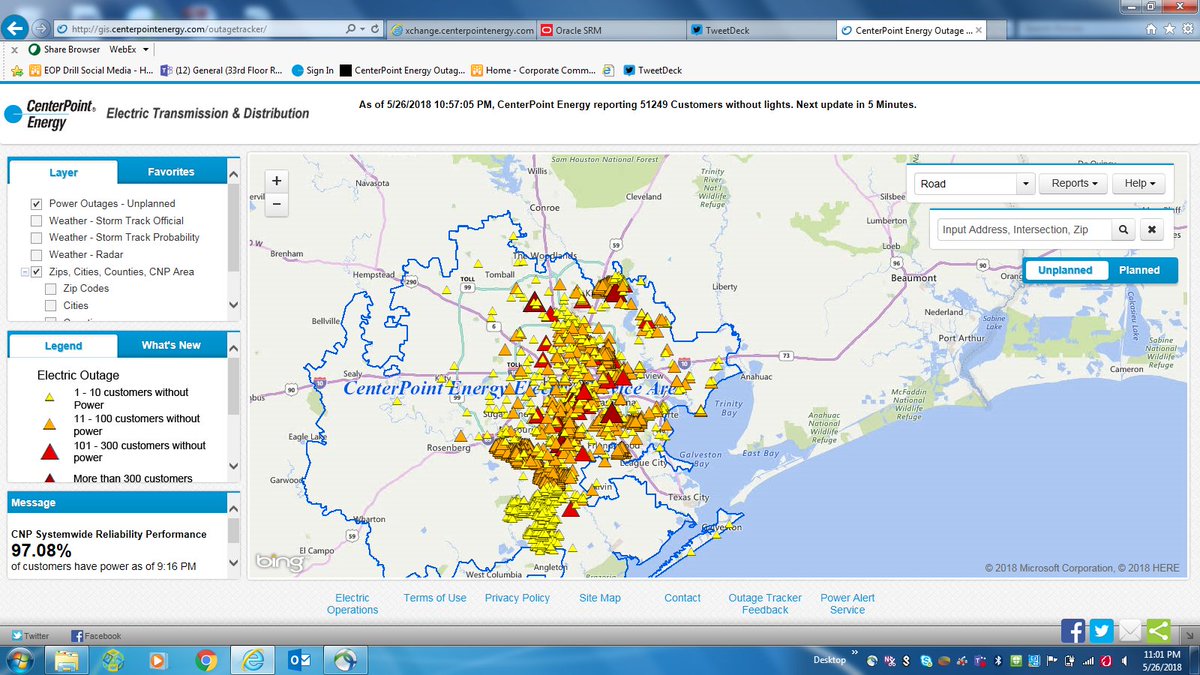Launch Google Chrome from the taskbar
Screen dimensions: 1200x675
coord(206,660)
